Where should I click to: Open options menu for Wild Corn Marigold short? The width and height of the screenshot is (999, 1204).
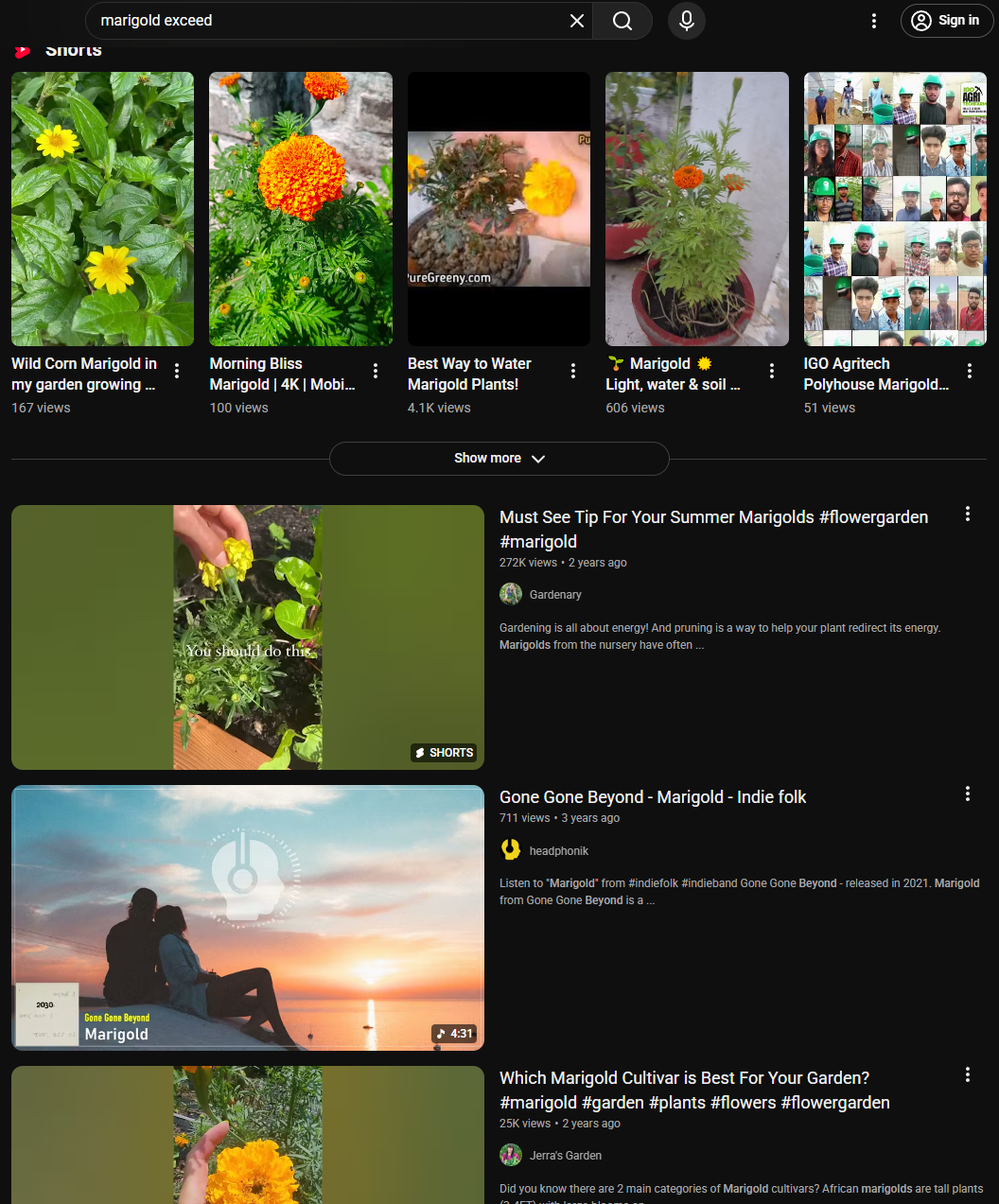click(x=177, y=371)
